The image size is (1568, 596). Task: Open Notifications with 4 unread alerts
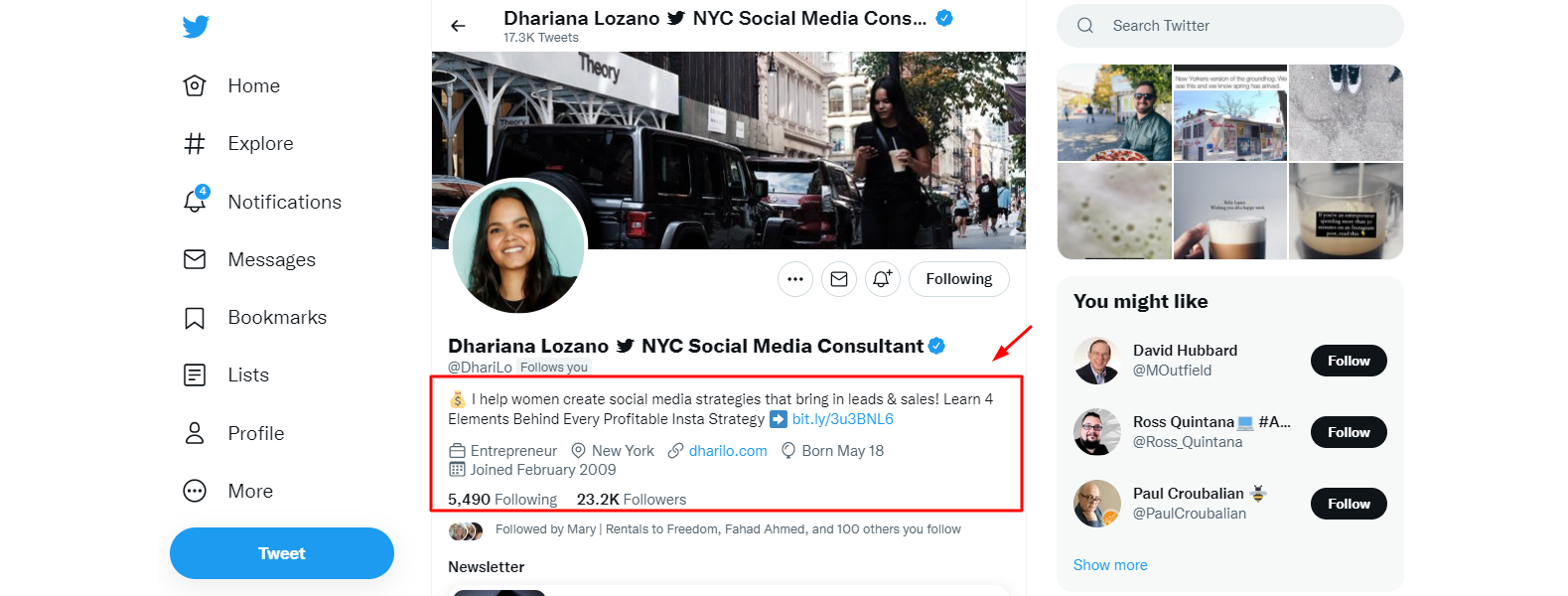point(284,202)
